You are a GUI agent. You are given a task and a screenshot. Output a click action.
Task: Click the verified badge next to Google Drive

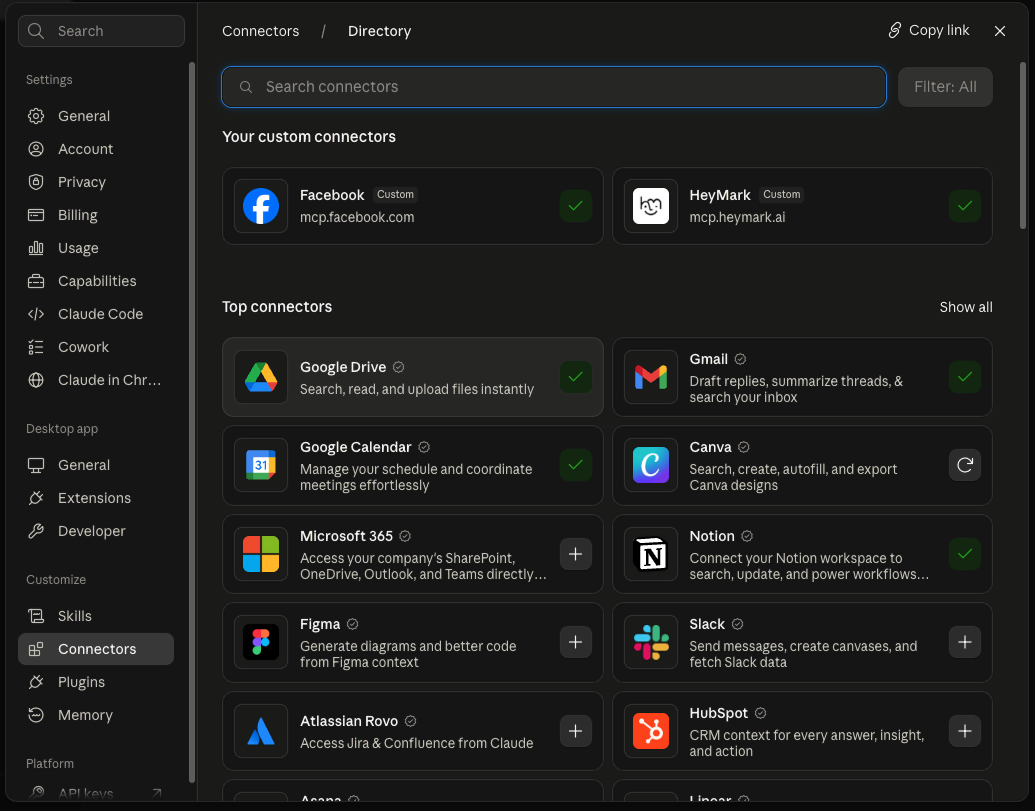[x=399, y=367]
